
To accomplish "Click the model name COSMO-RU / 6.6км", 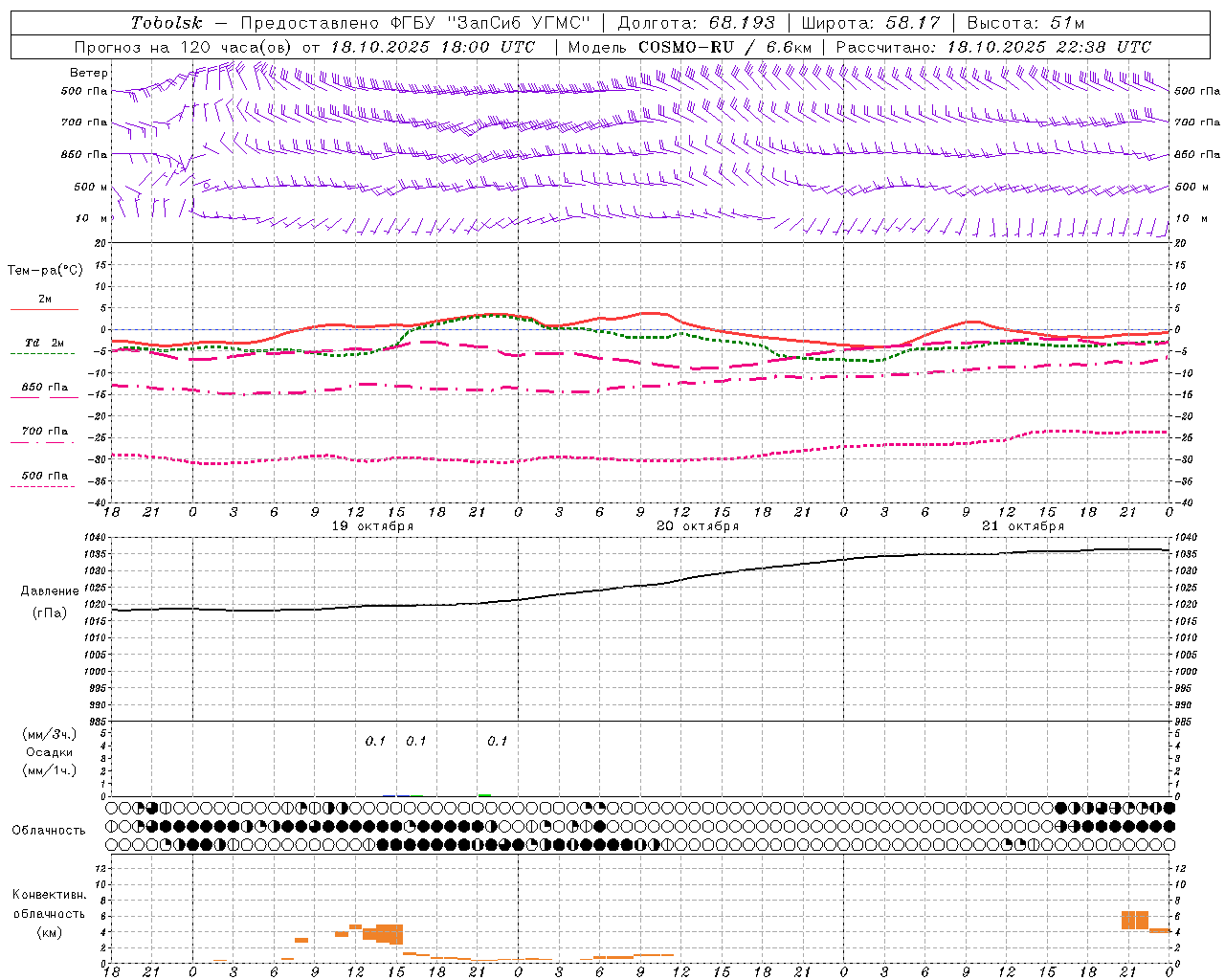I will [x=725, y=47].
